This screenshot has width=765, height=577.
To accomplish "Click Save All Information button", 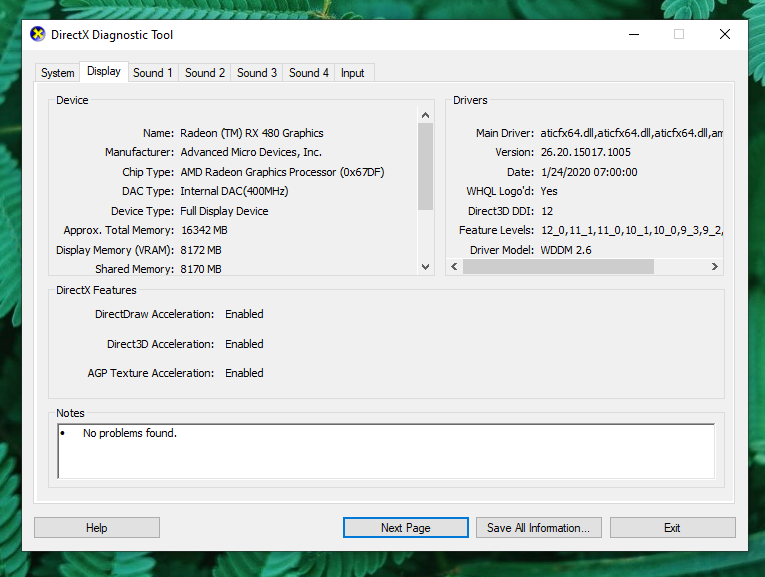I will point(539,528).
